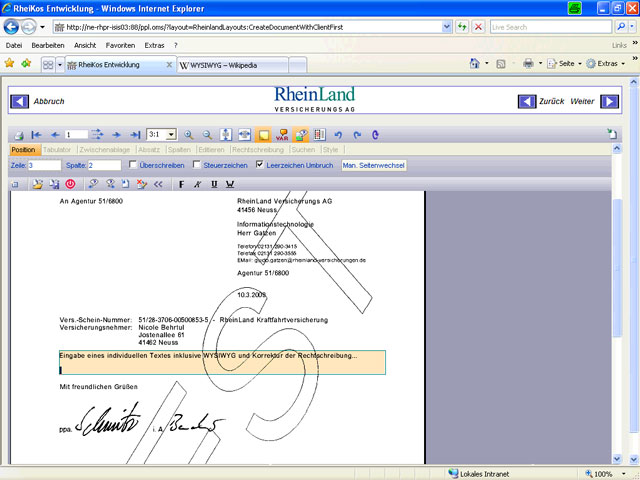640x480 pixels.
Task: Select the Position tab in editor
Action: 24,150
